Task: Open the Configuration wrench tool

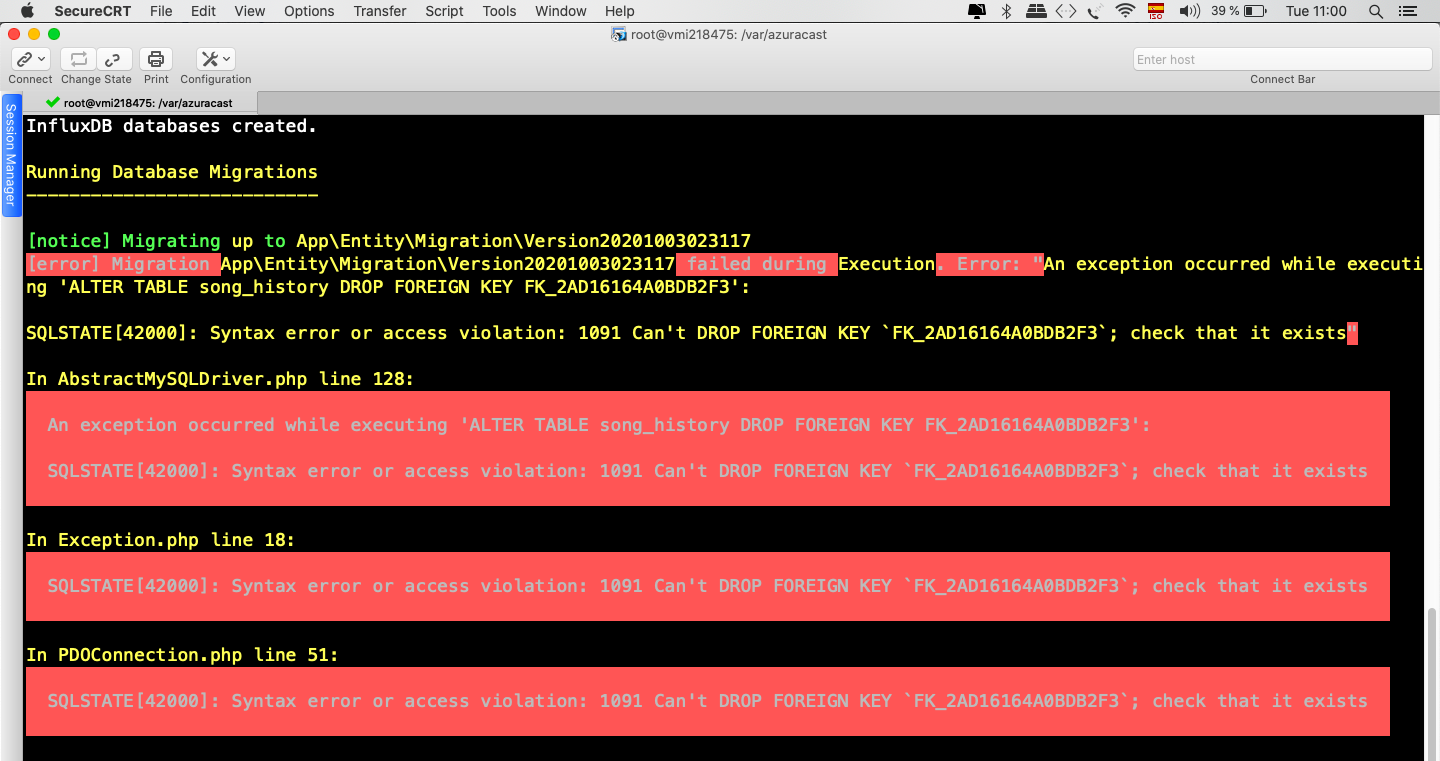Action: click(207, 60)
